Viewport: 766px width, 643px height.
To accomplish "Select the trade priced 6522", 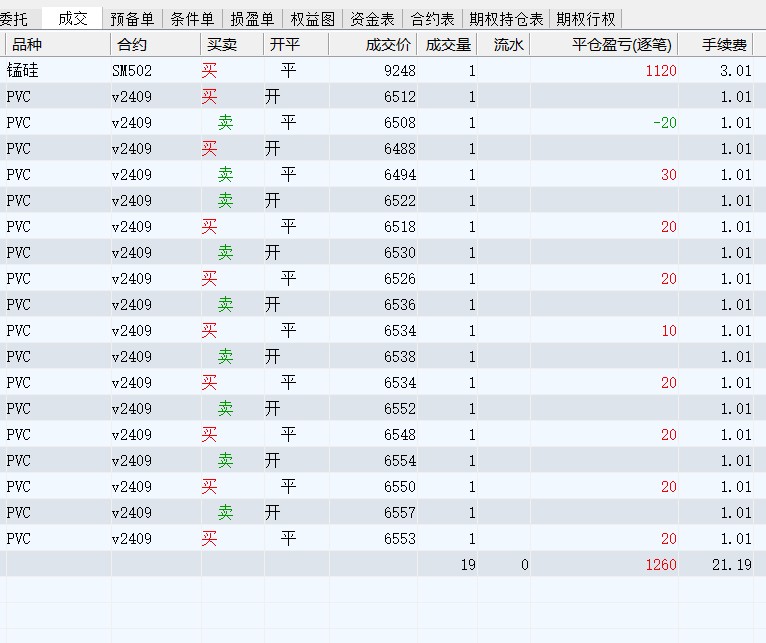I will (x=383, y=200).
